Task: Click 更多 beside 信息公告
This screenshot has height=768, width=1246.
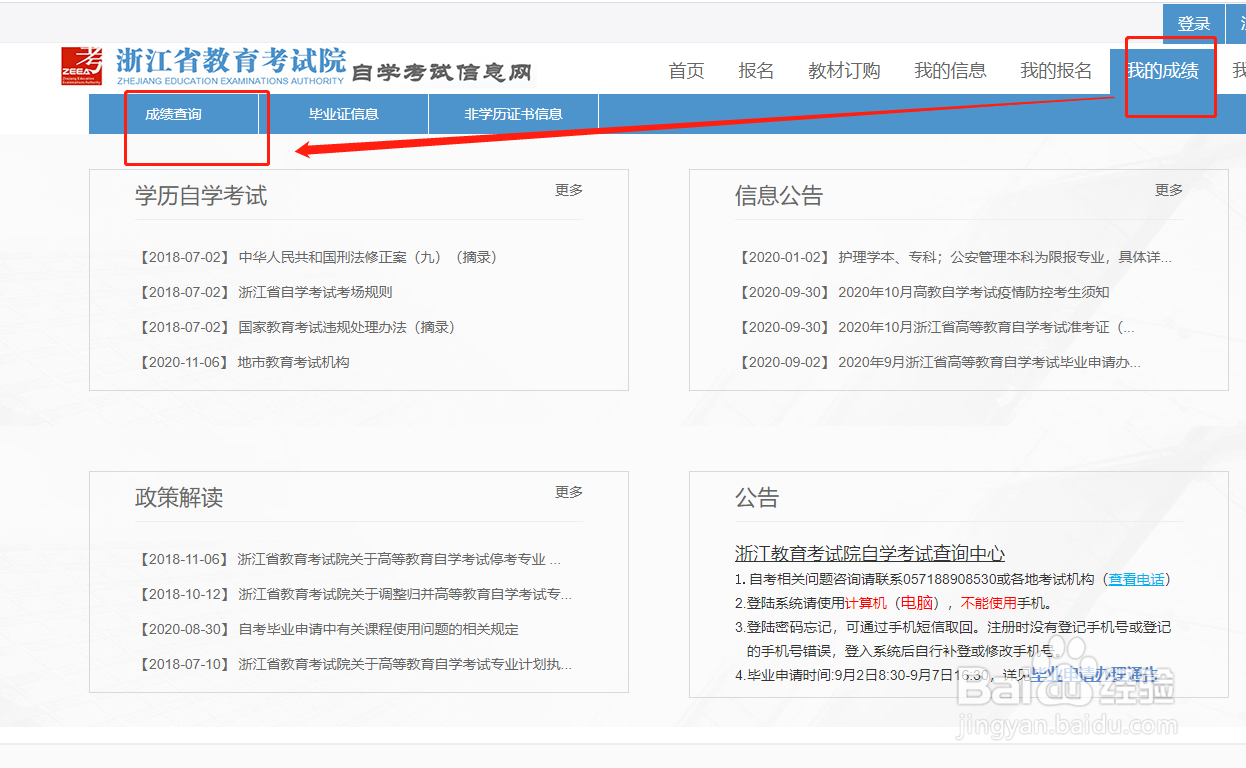Action: click(1168, 189)
